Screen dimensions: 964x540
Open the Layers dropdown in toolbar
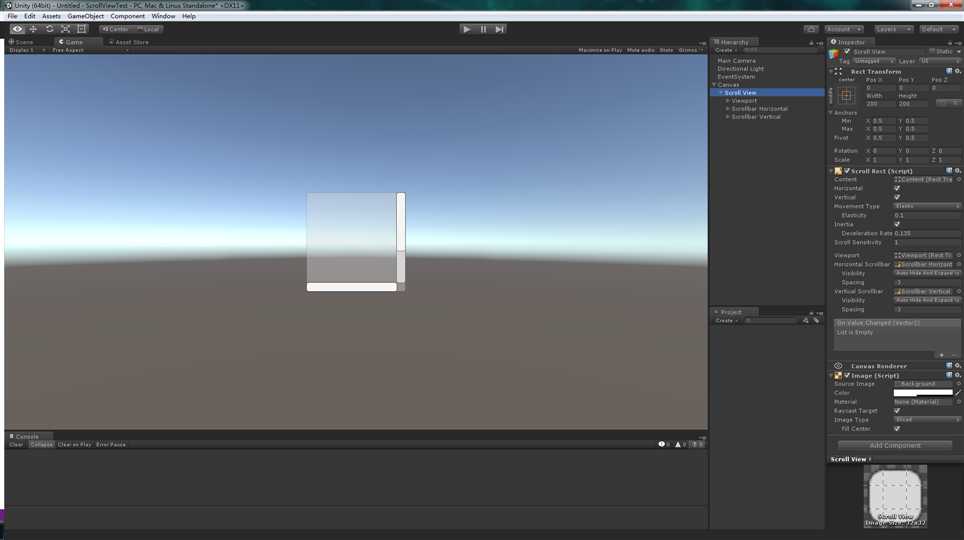(x=893, y=29)
